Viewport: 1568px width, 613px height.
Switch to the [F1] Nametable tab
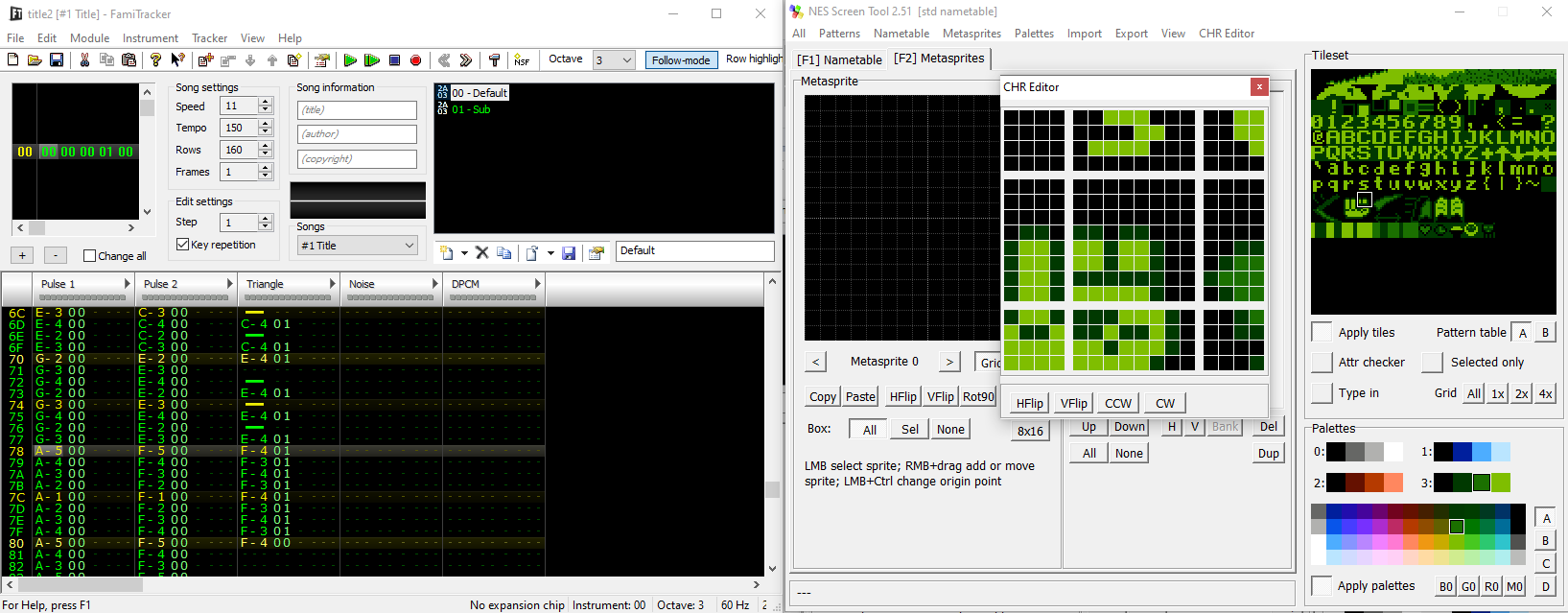coord(839,59)
